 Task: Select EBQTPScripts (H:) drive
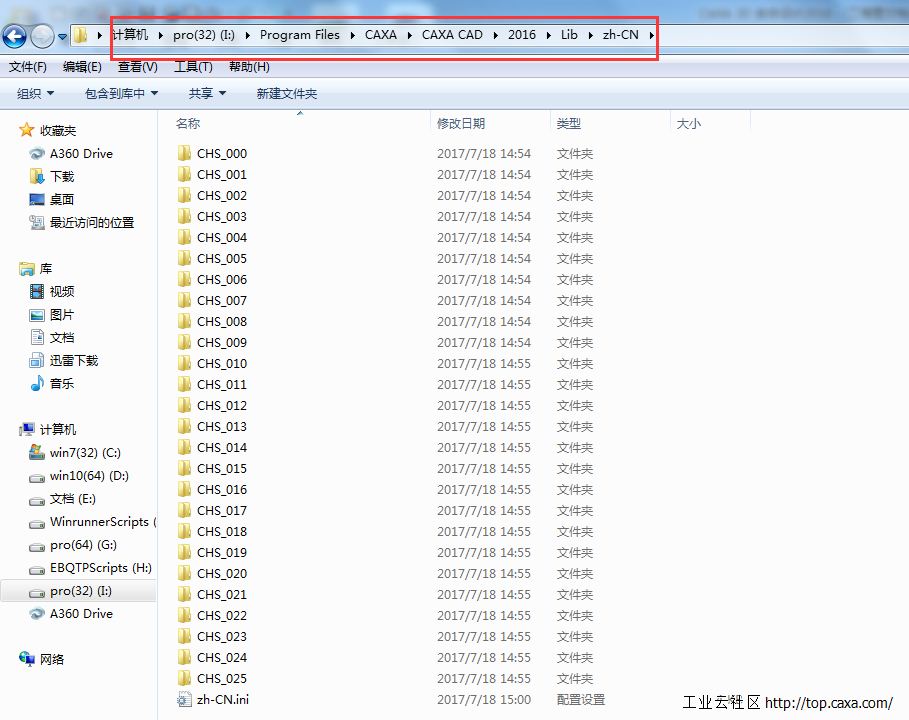tap(101, 568)
